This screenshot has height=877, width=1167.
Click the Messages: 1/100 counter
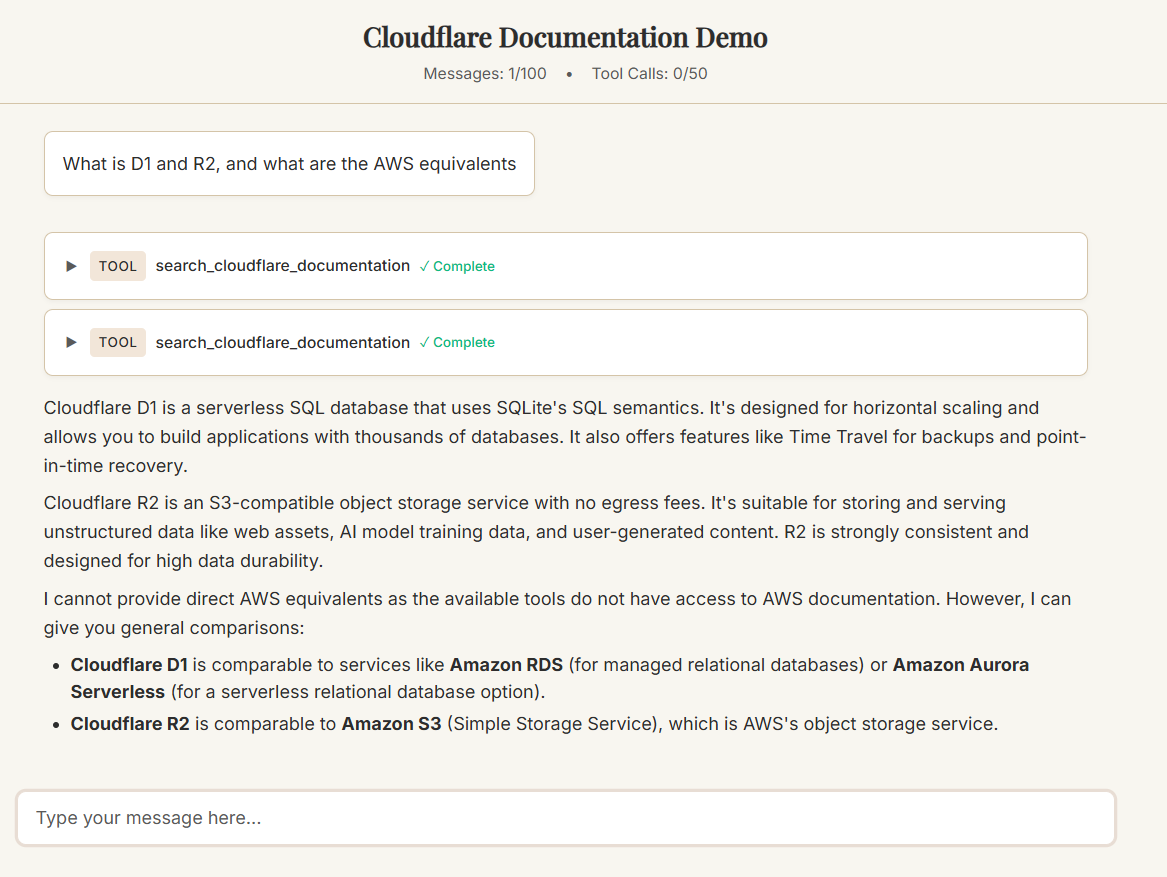coord(485,74)
